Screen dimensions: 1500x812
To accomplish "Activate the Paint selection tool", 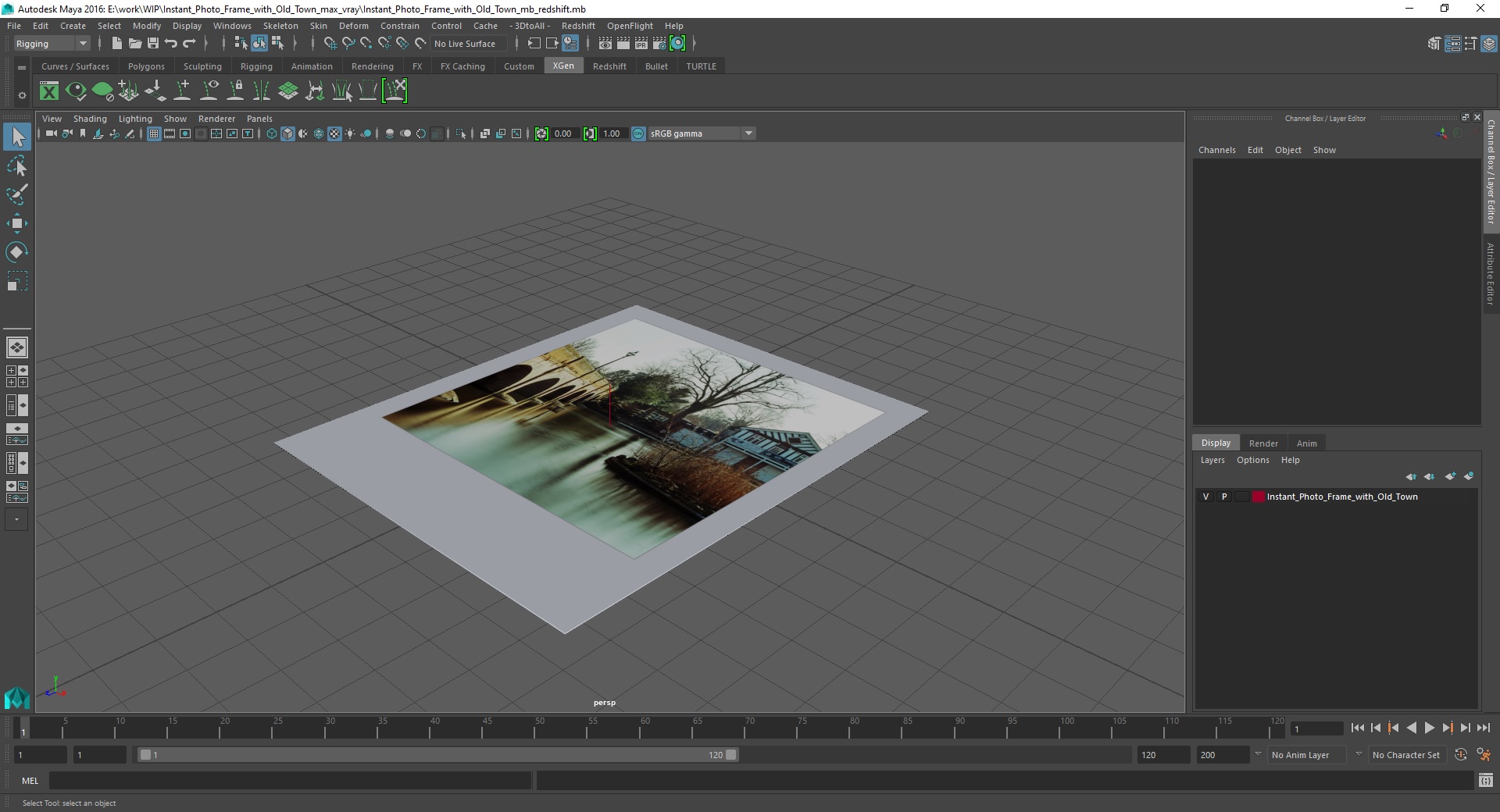I will [17, 194].
